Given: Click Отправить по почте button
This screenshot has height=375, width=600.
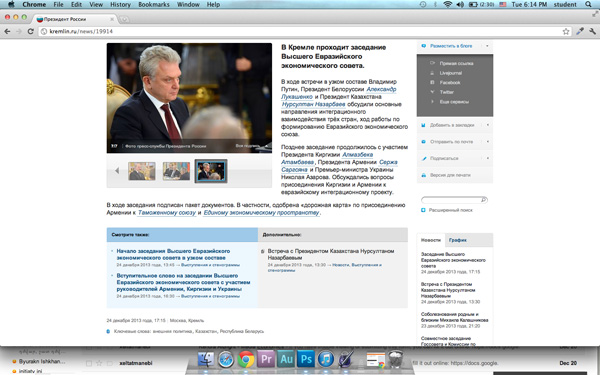Looking at the screenshot, I should (x=451, y=142).
